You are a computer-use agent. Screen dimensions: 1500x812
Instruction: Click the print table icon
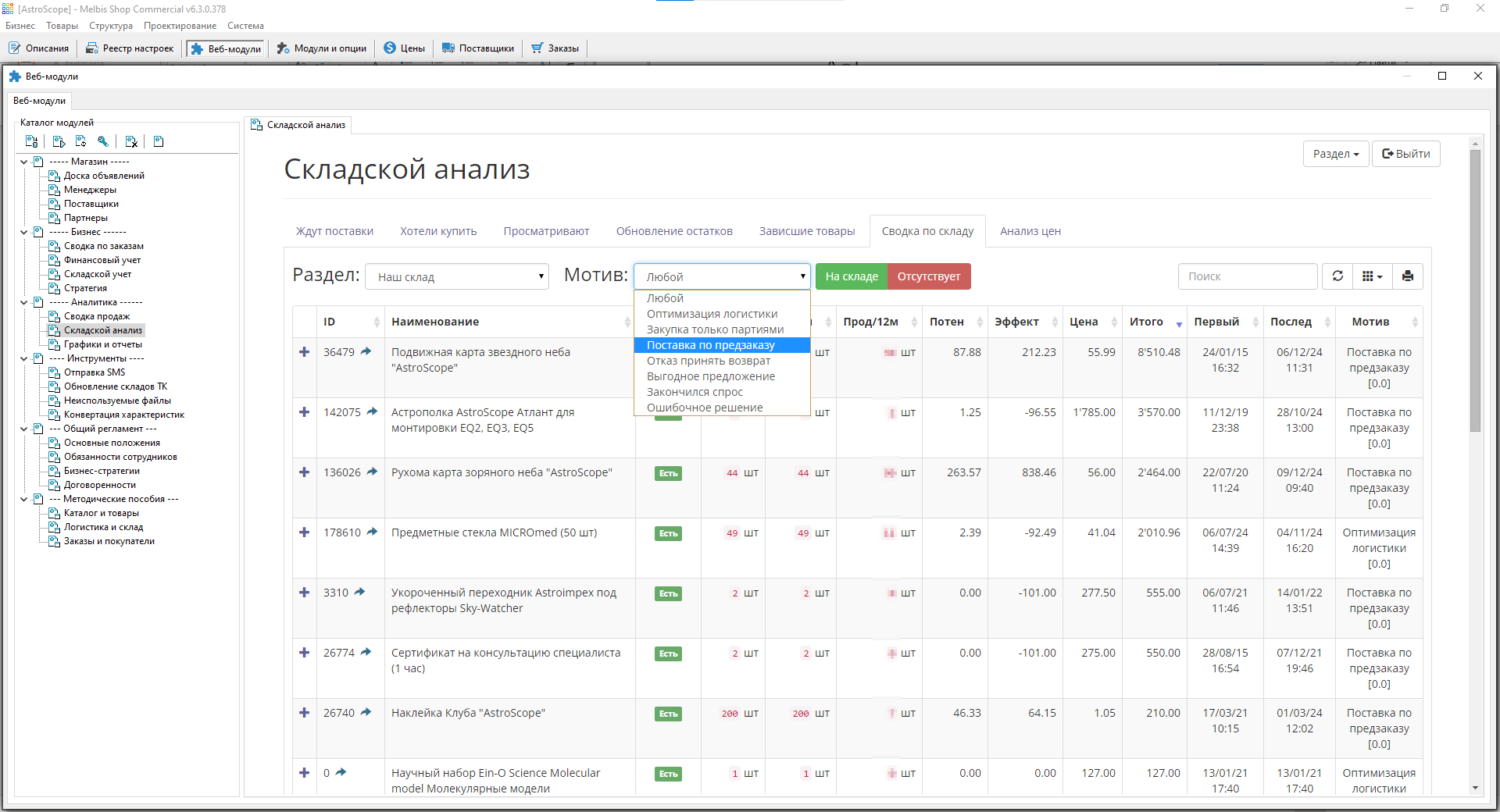[x=1407, y=276]
